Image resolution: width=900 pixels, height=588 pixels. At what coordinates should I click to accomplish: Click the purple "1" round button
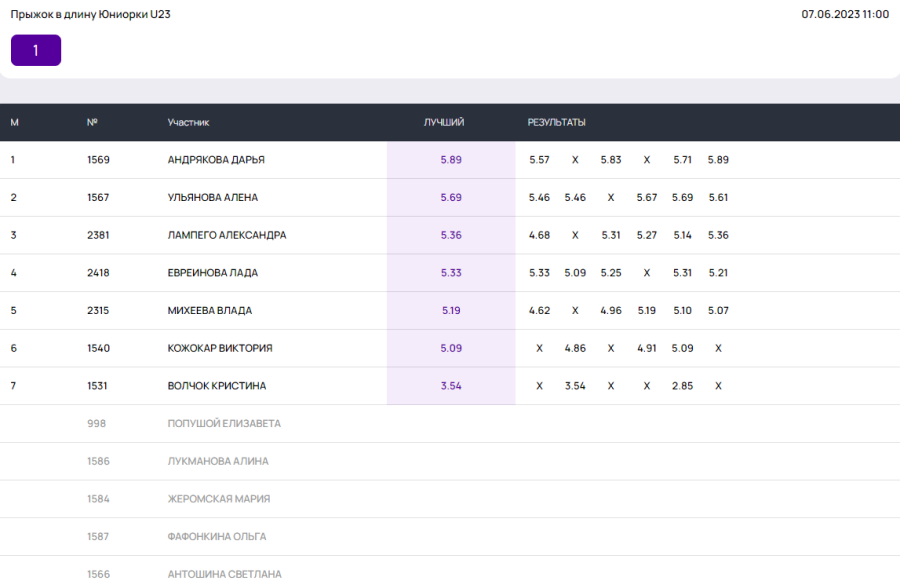36,50
